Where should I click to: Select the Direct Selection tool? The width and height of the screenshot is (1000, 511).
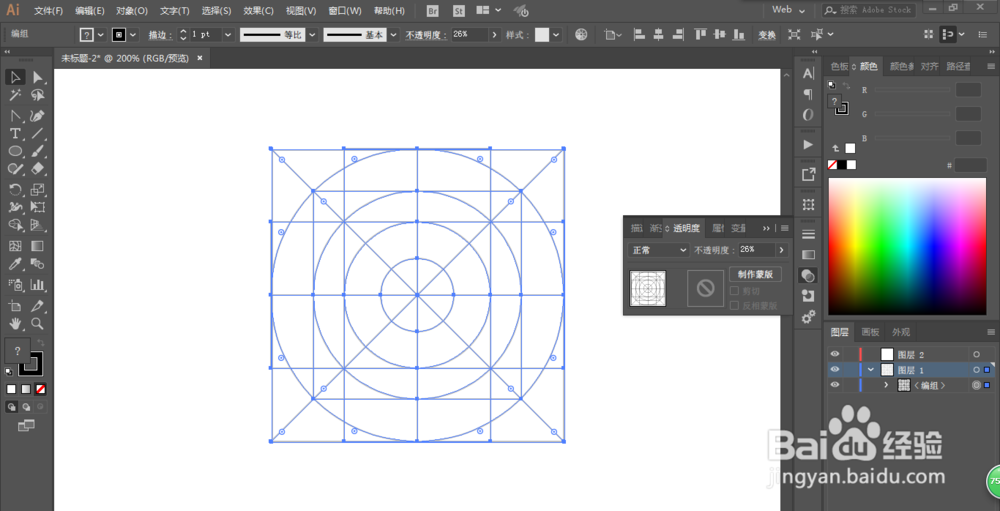(x=38, y=77)
